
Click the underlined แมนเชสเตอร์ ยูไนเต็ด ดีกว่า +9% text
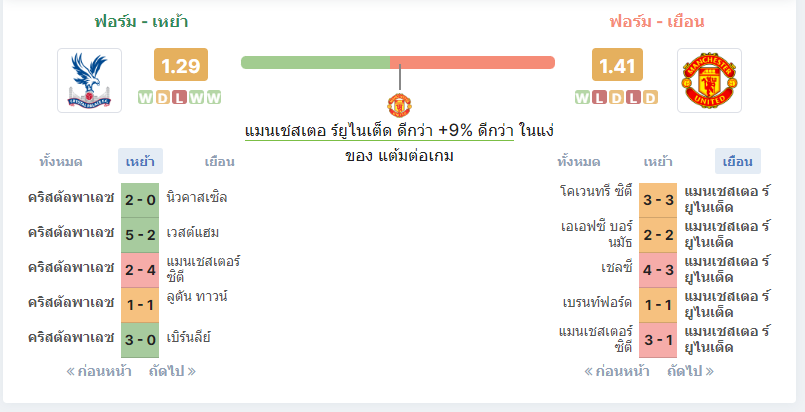379,131
